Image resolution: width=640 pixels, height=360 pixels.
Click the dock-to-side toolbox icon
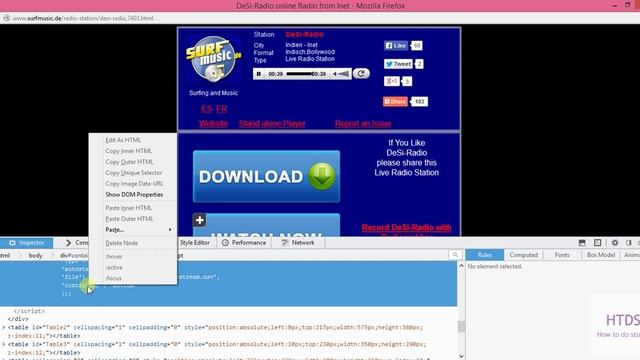pyautogui.click(x=629, y=243)
